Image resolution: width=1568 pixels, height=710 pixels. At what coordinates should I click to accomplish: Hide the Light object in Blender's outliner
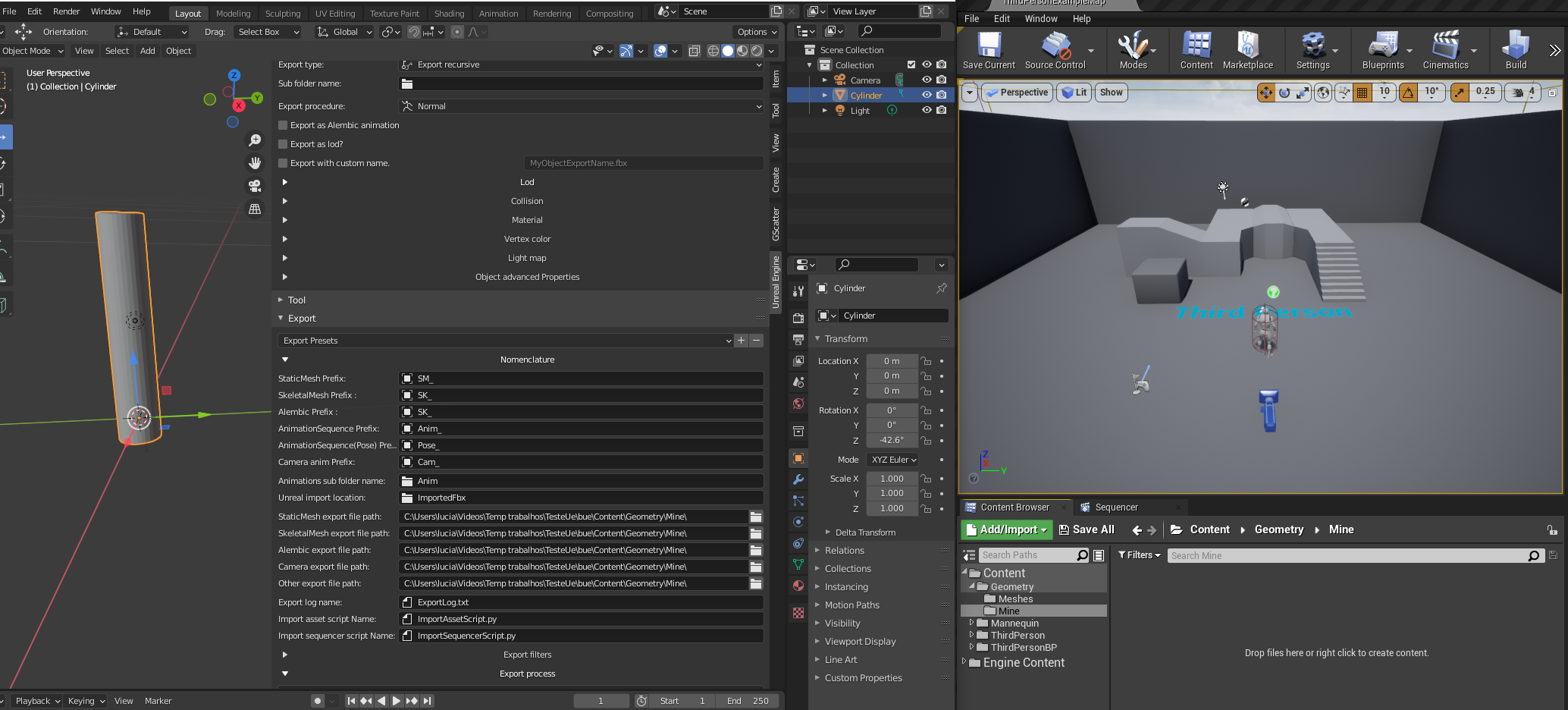point(926,110)
